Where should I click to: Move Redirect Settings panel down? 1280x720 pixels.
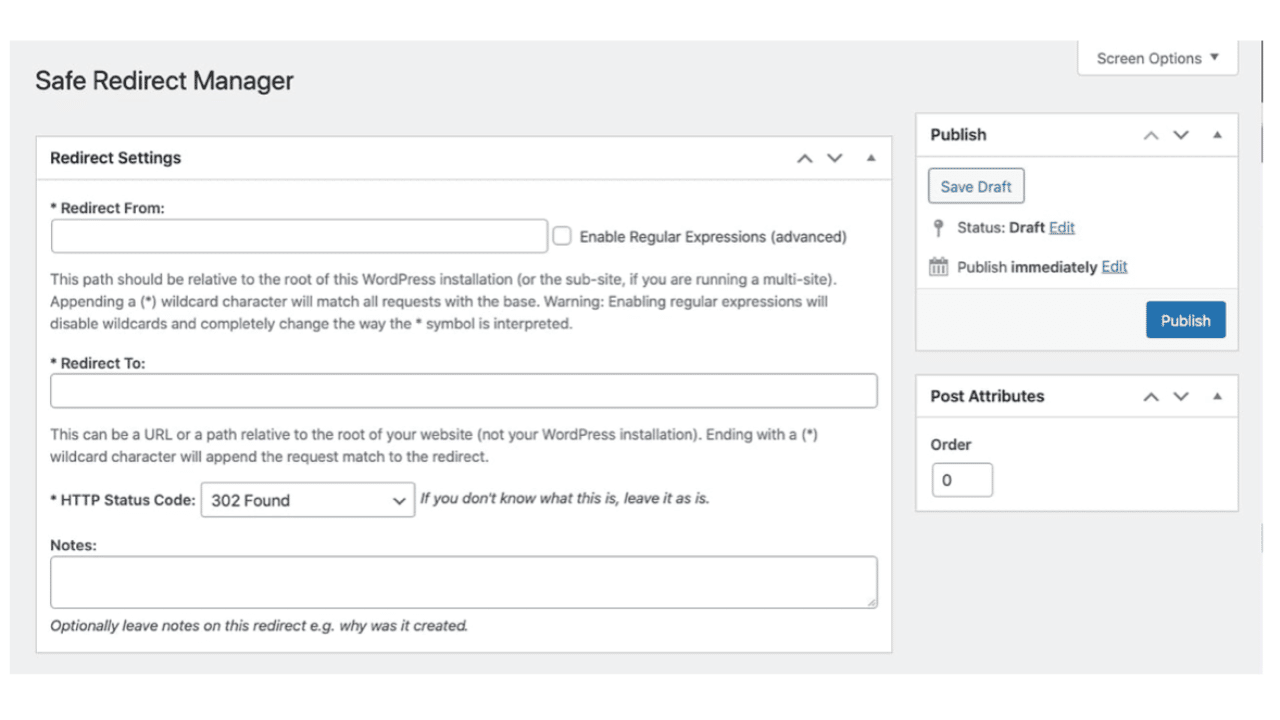[x=835, y=158]
